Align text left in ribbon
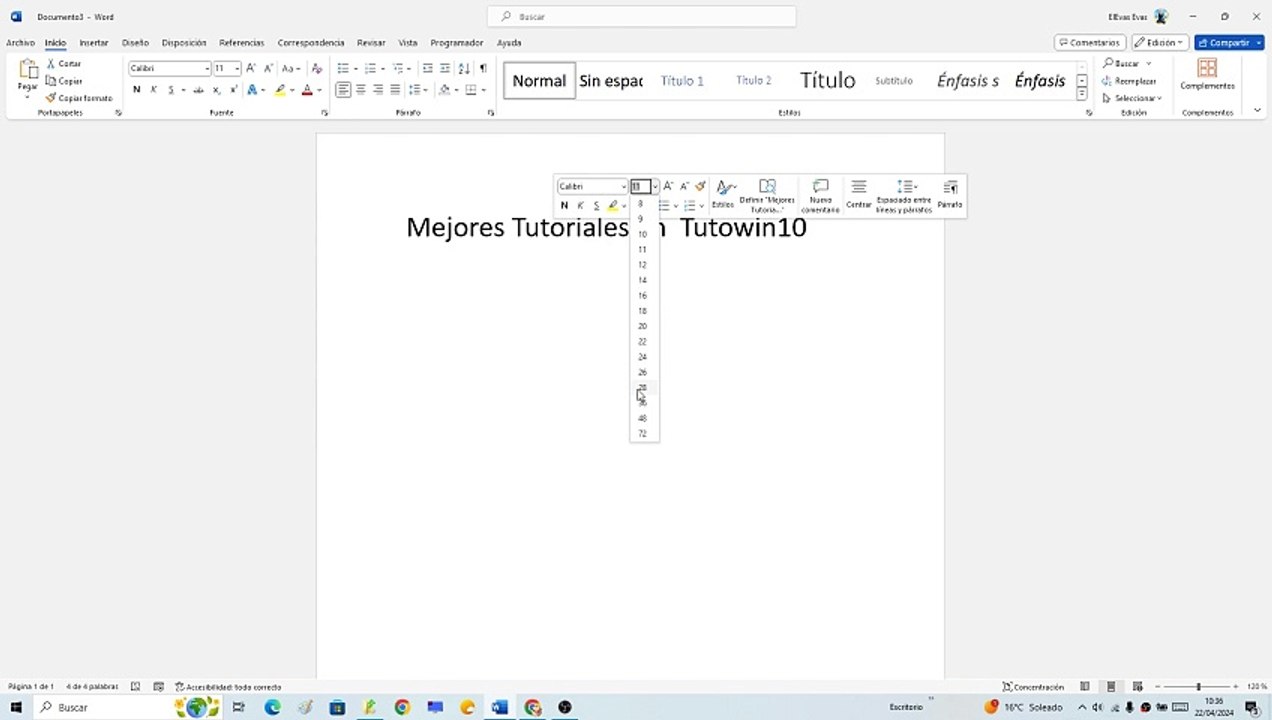The height and width of the screenshot is (720, 1272). (343, 90)
